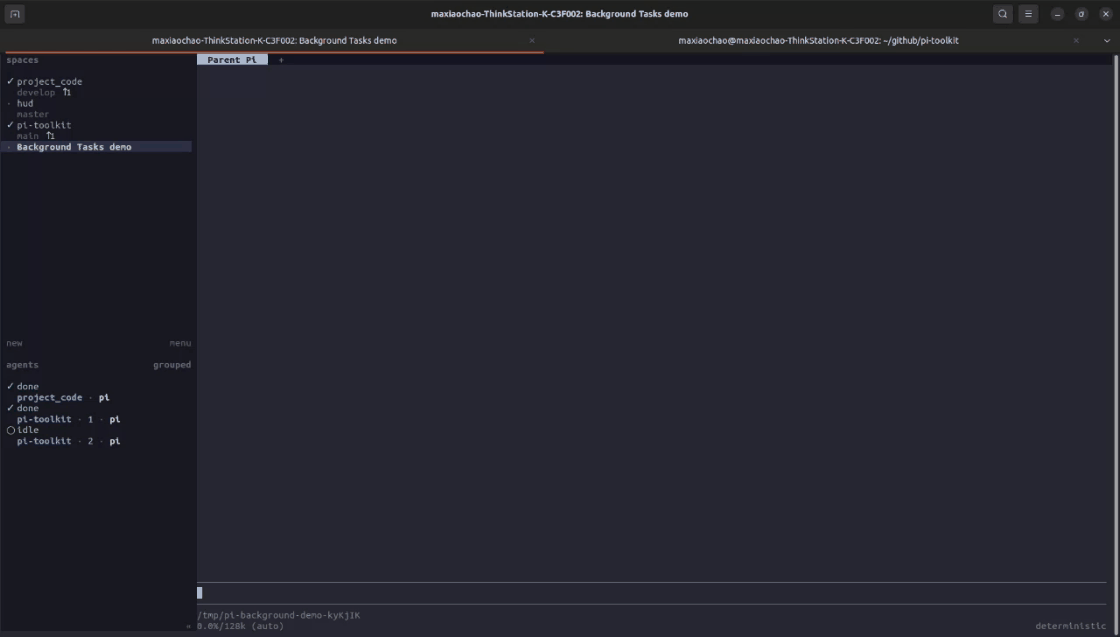Select the Parent Pi tab
The image size is (1120, 637).
click(232, 60)
